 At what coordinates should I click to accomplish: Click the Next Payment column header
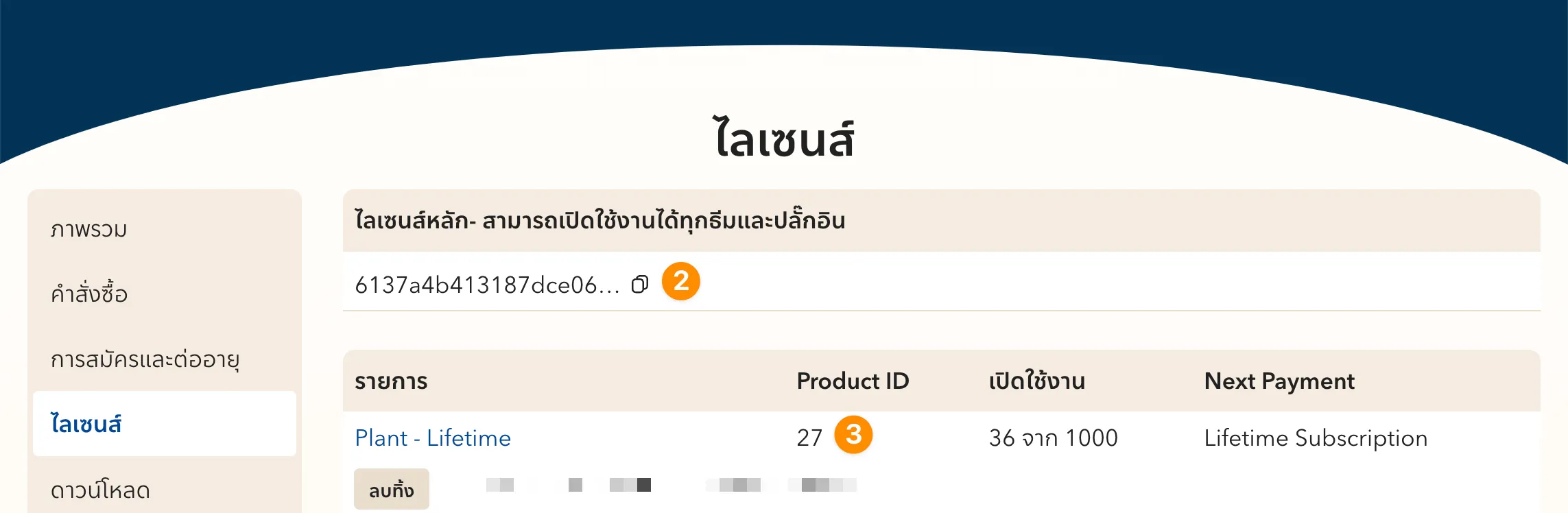pyautogui.click(x=1279, y=381)
